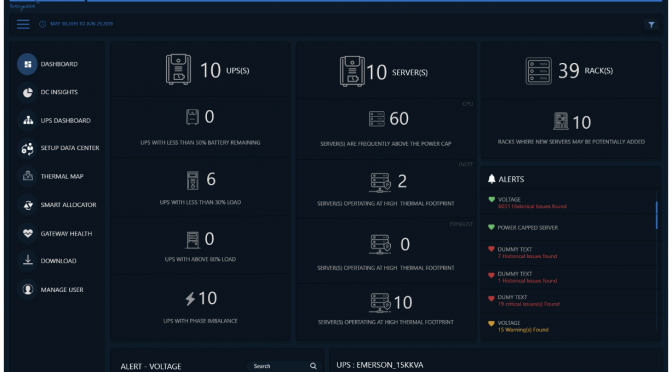This screenshot has height=372, width=672.
Task: Click the large Server(s) device icon
Action: (x=352, y=71)
